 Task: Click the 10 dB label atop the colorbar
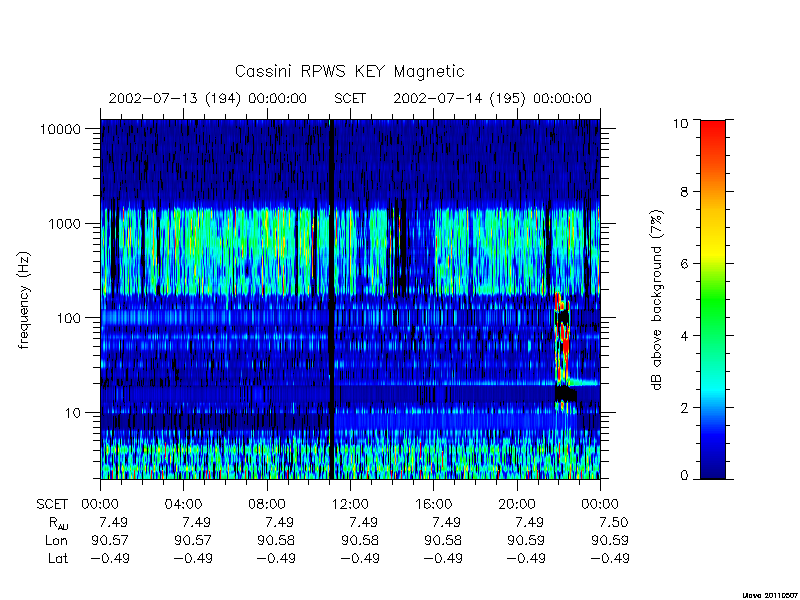[x=680, y=123]
